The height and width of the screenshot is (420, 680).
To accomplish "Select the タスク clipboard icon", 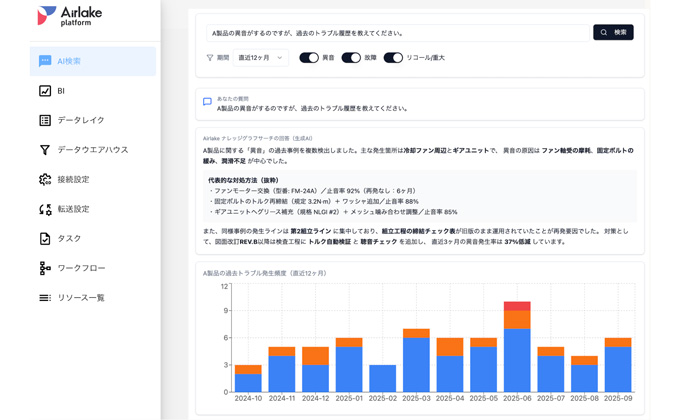I will pyautogui.click(x=45, y=239).
